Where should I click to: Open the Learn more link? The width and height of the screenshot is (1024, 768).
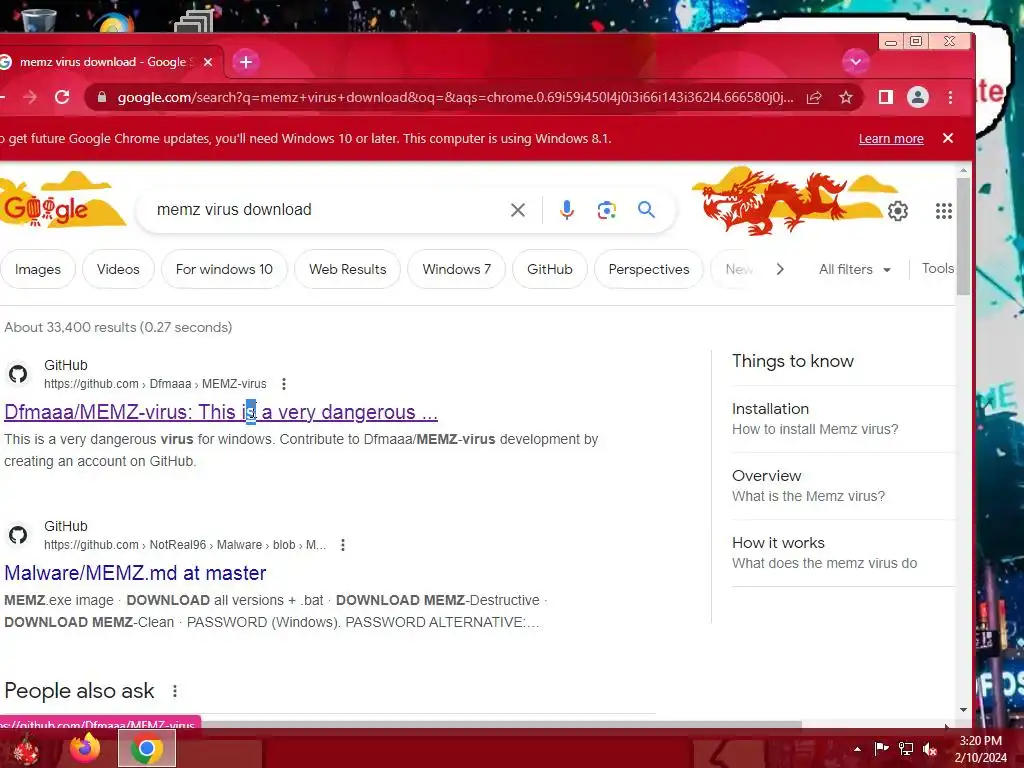[x=891, y=138]
